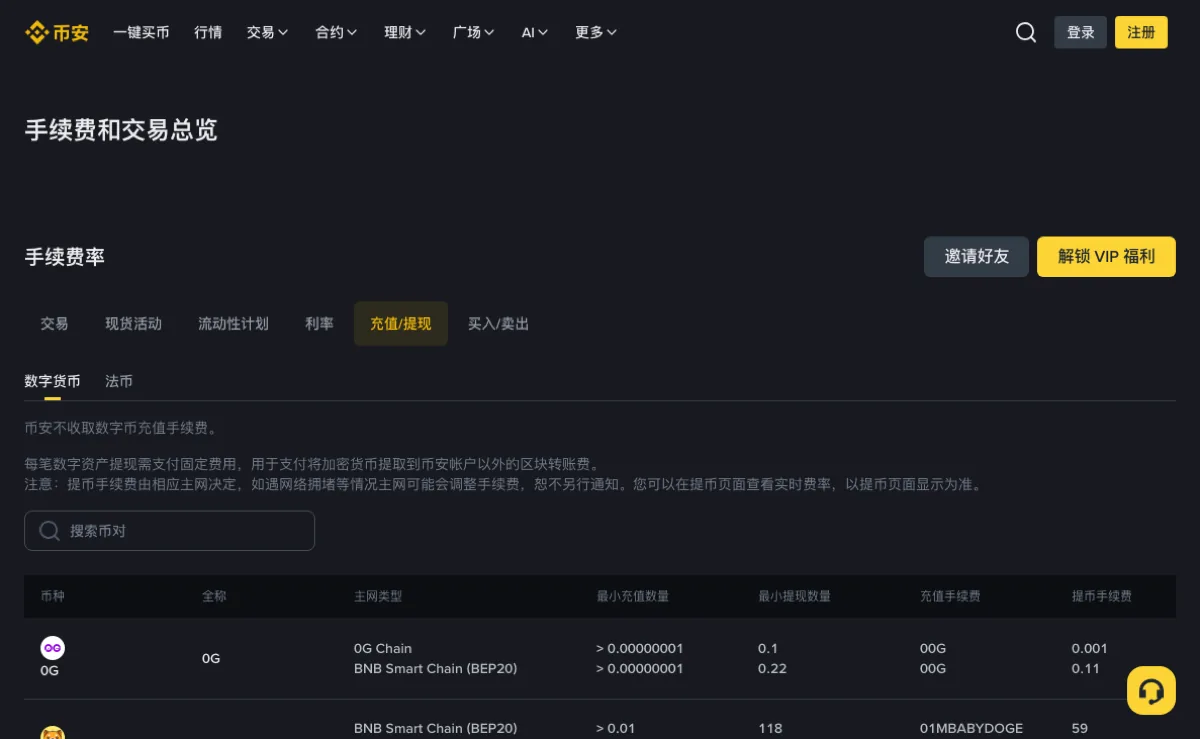1200x739 pixels.
Task: Click the Binance 币安 logo
Action: click(57, 32)
